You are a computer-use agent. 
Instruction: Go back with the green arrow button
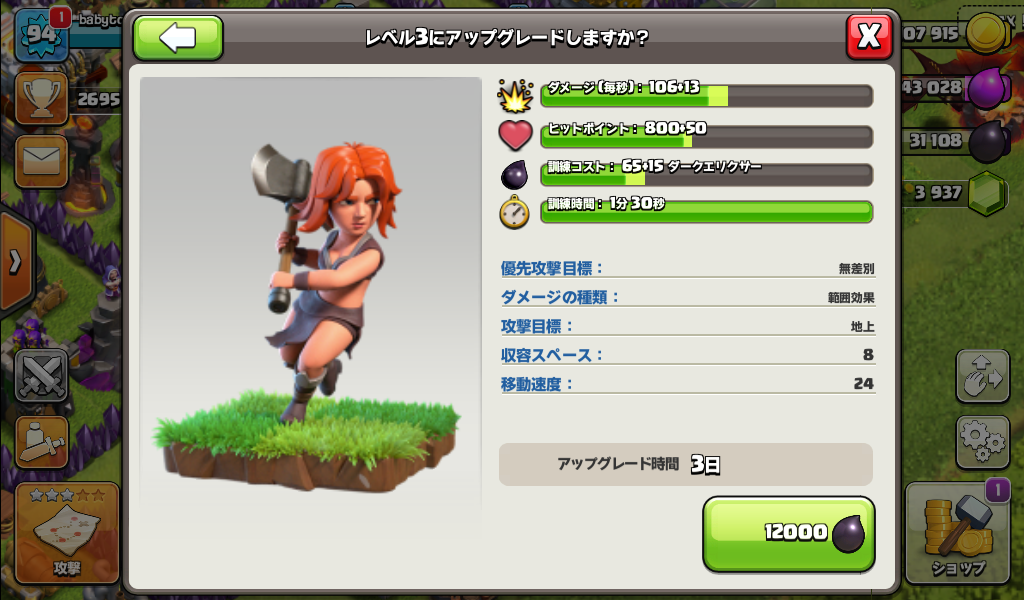point(178,38)
